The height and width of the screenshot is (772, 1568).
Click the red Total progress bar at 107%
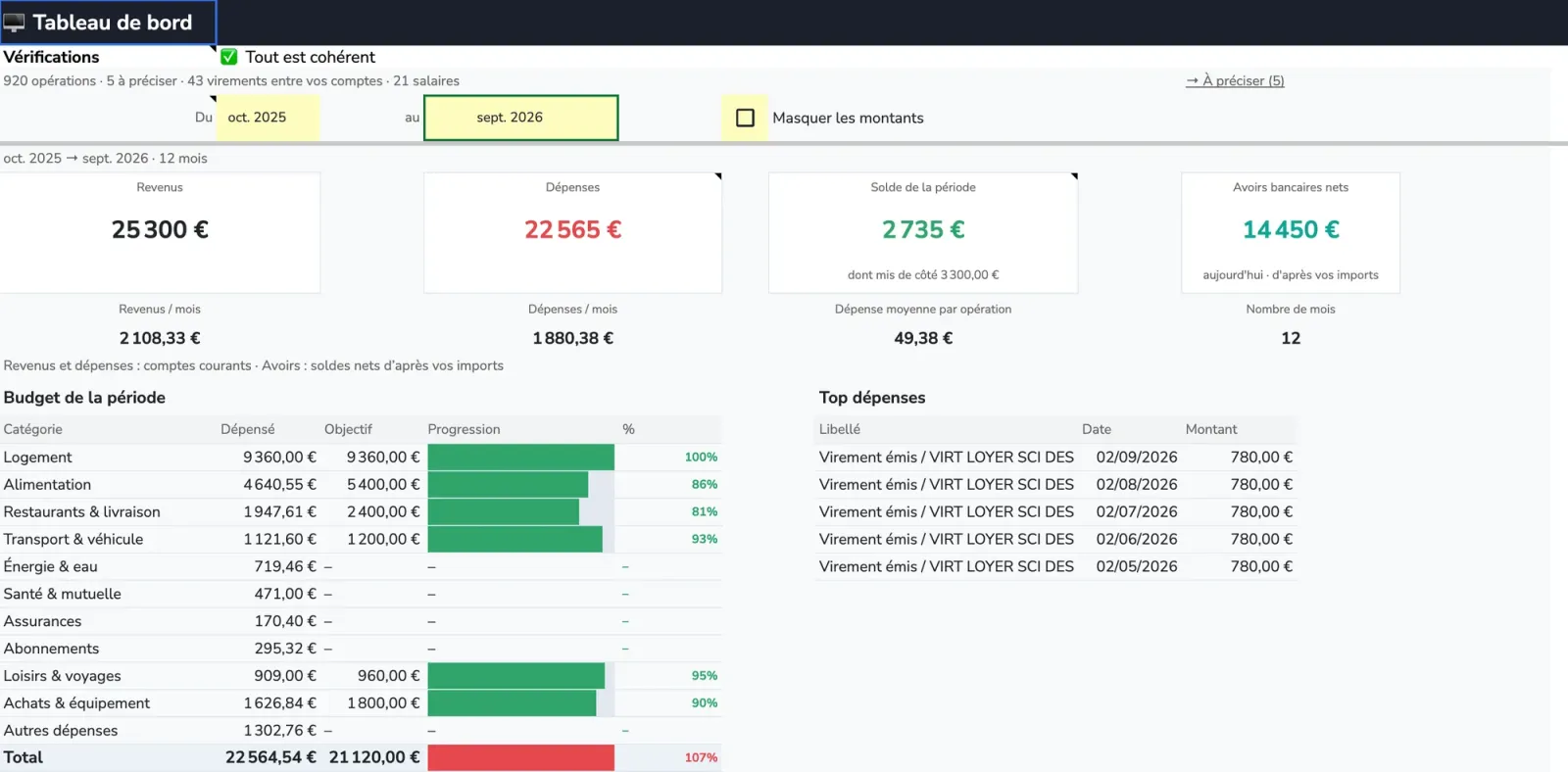521,757
